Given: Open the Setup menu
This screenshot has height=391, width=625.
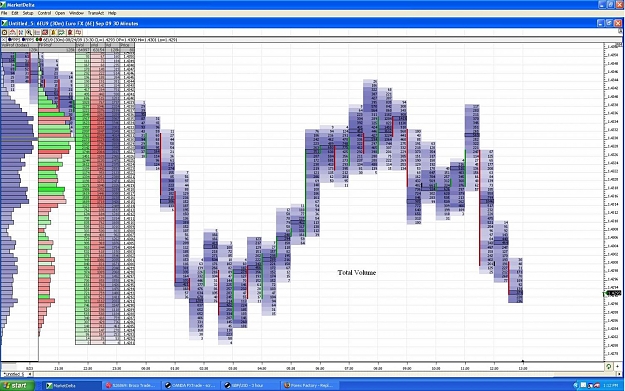Looking at the screenshot, I should point(28,13).
